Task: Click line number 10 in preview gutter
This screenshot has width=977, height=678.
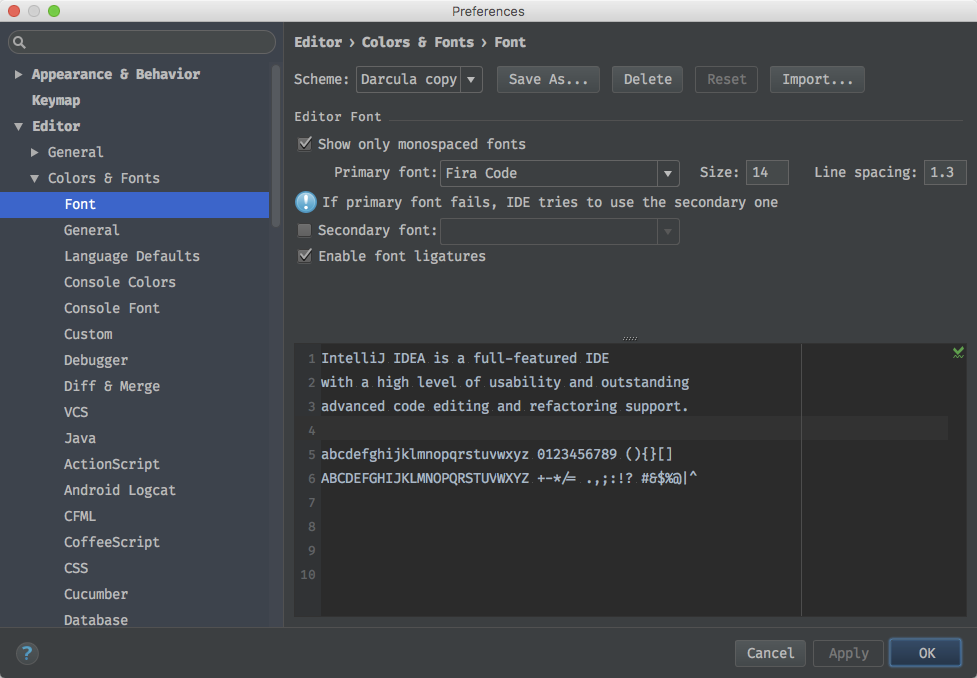Action: click(x=308, y=575)
